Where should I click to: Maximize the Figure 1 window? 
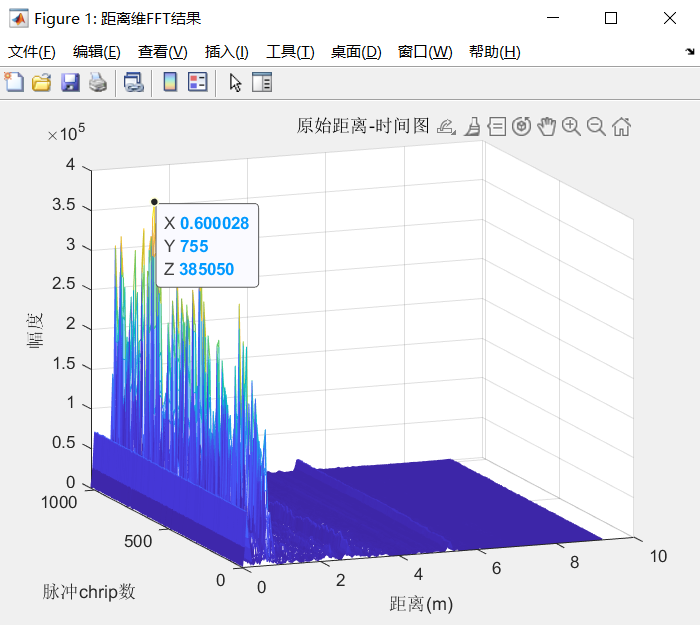611,18
